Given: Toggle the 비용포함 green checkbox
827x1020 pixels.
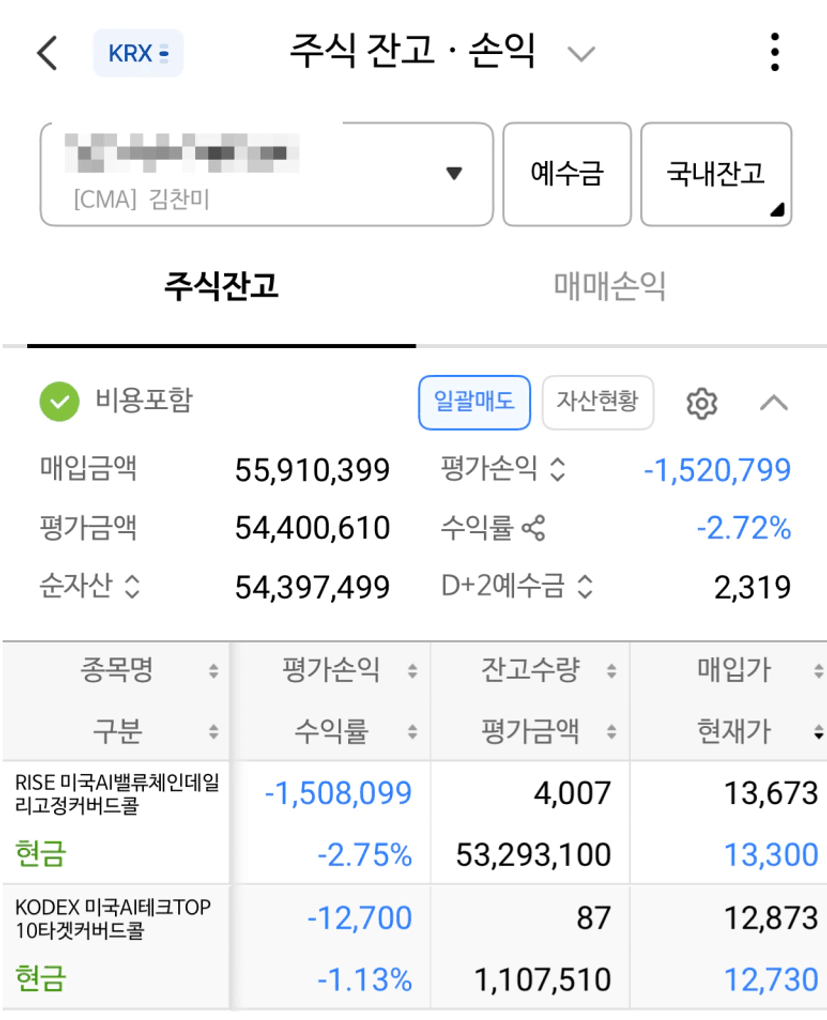Looking at the screenshot, I should coord(59,402).
